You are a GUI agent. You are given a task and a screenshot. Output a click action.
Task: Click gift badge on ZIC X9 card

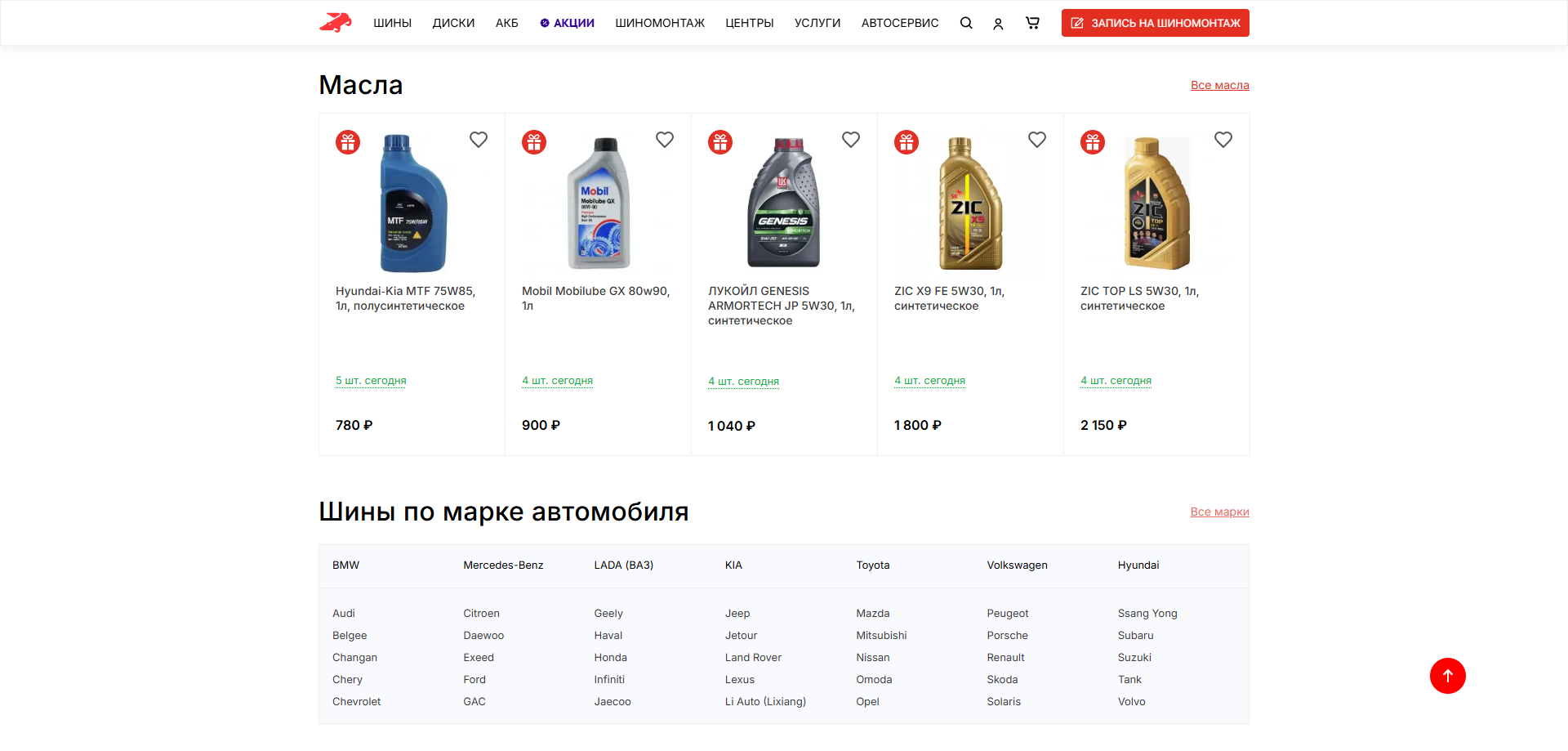pos(906,142)
